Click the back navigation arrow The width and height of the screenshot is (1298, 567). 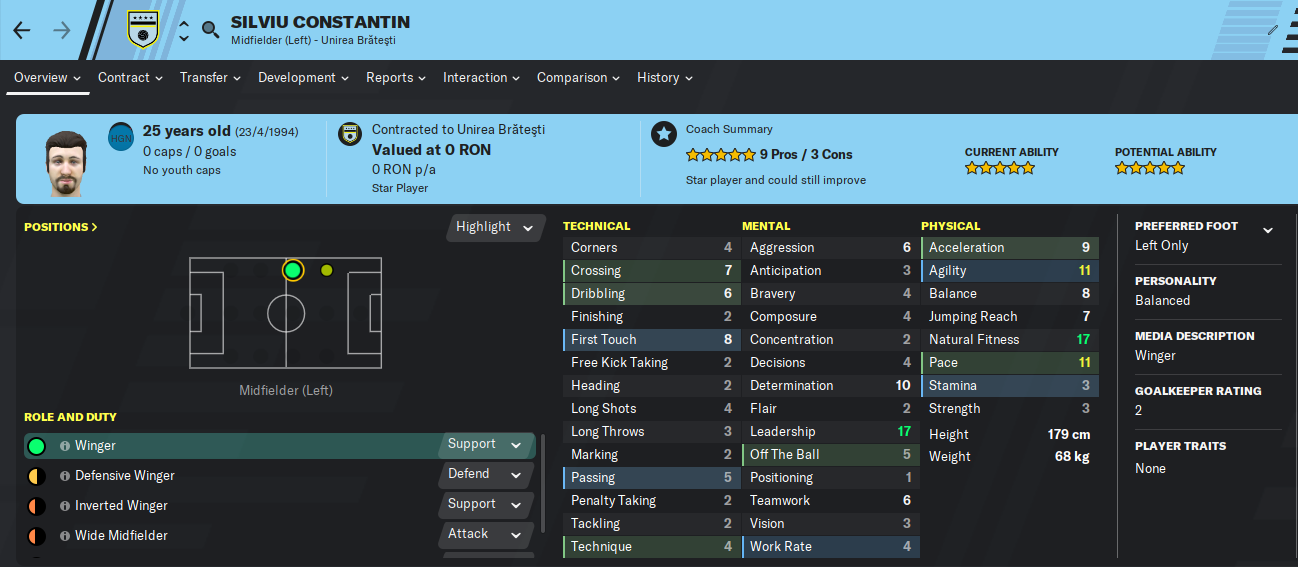point(22,30)
